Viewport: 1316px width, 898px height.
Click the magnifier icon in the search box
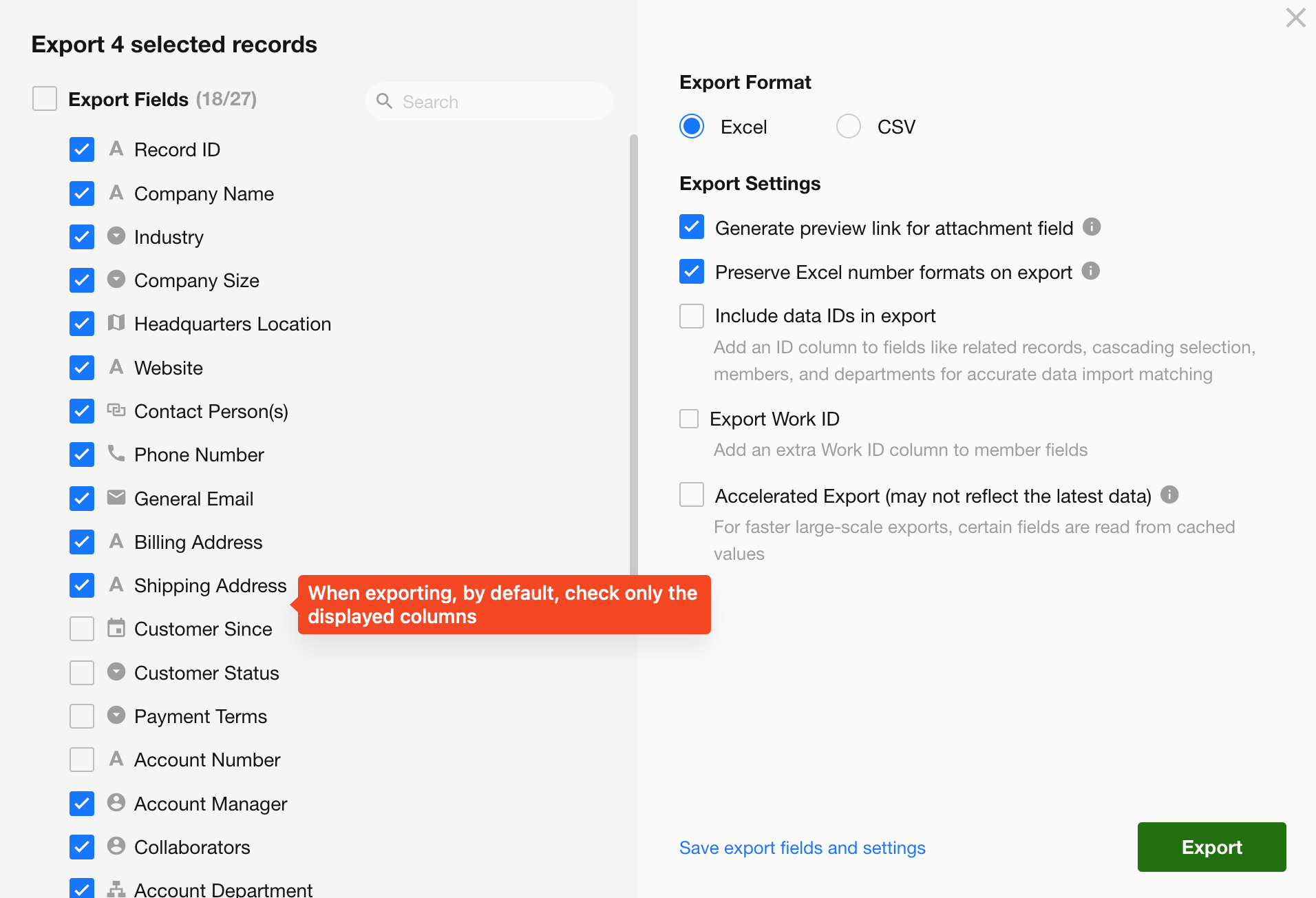(x=384, y=102)
